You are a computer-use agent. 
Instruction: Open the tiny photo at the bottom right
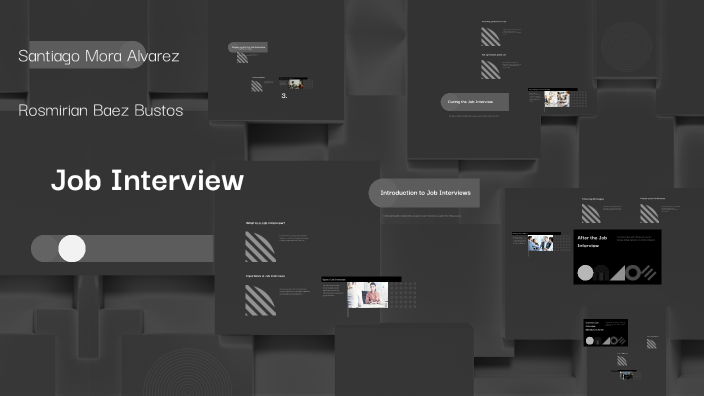626,376
